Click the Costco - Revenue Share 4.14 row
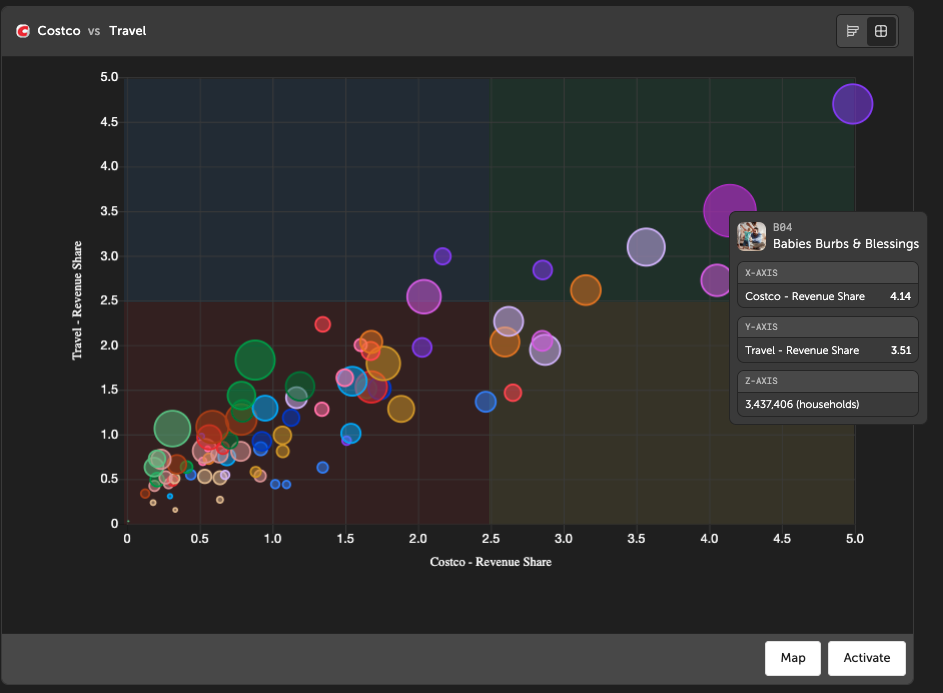Screen dimensions: 943x693 (x=828, y=296)
